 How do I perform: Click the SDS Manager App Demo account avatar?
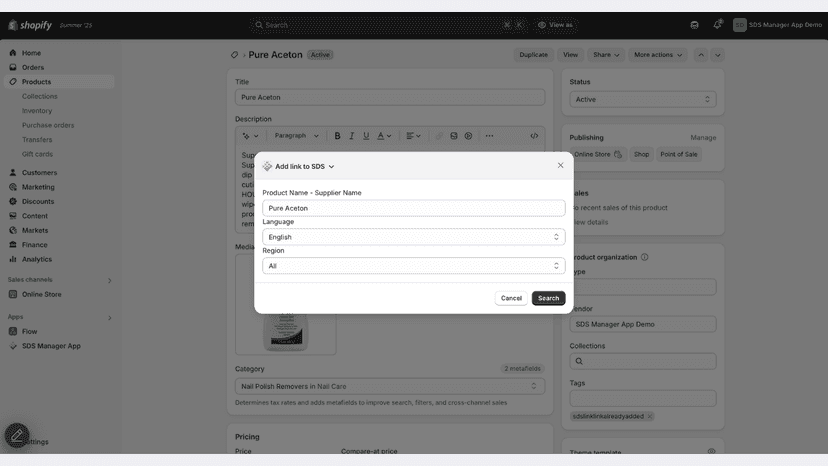(740, 25)
